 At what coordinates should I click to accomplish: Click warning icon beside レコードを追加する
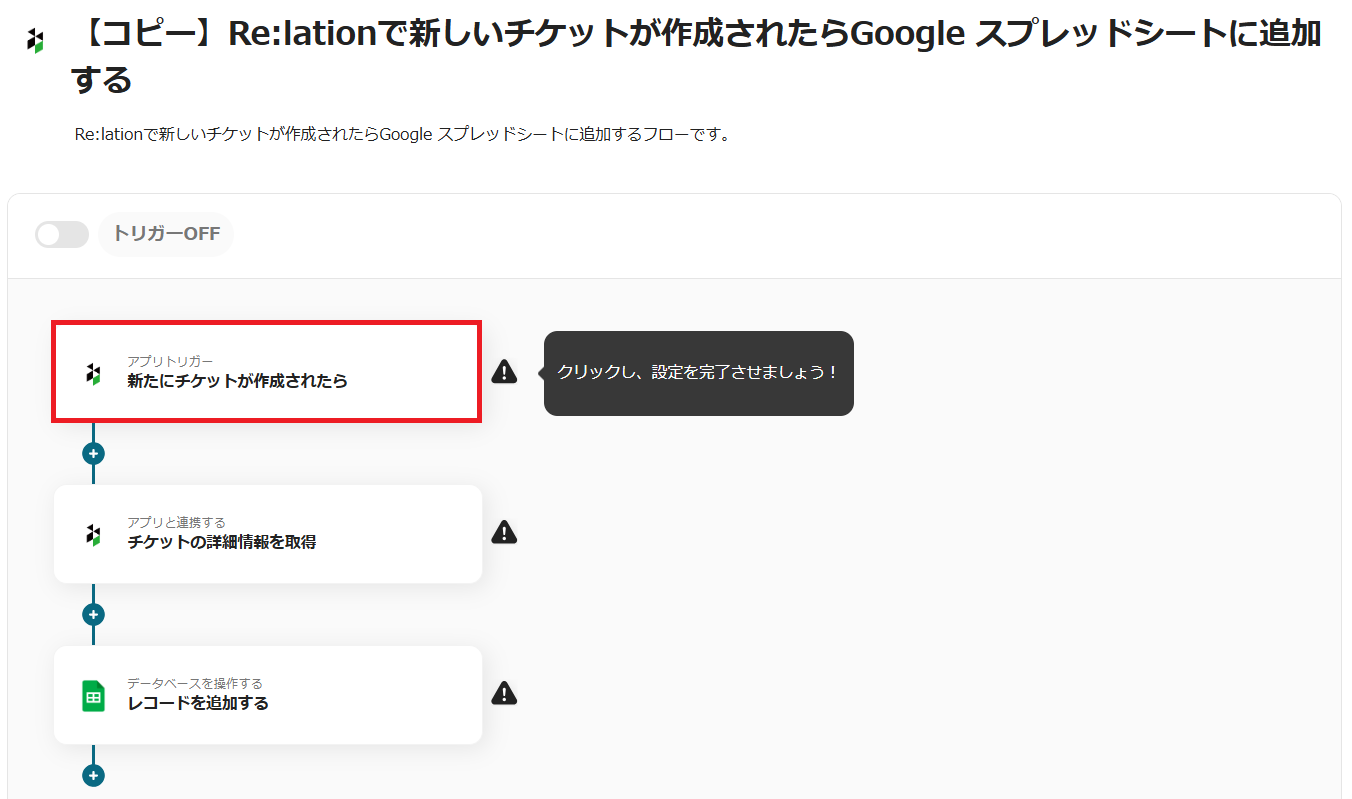504,693
